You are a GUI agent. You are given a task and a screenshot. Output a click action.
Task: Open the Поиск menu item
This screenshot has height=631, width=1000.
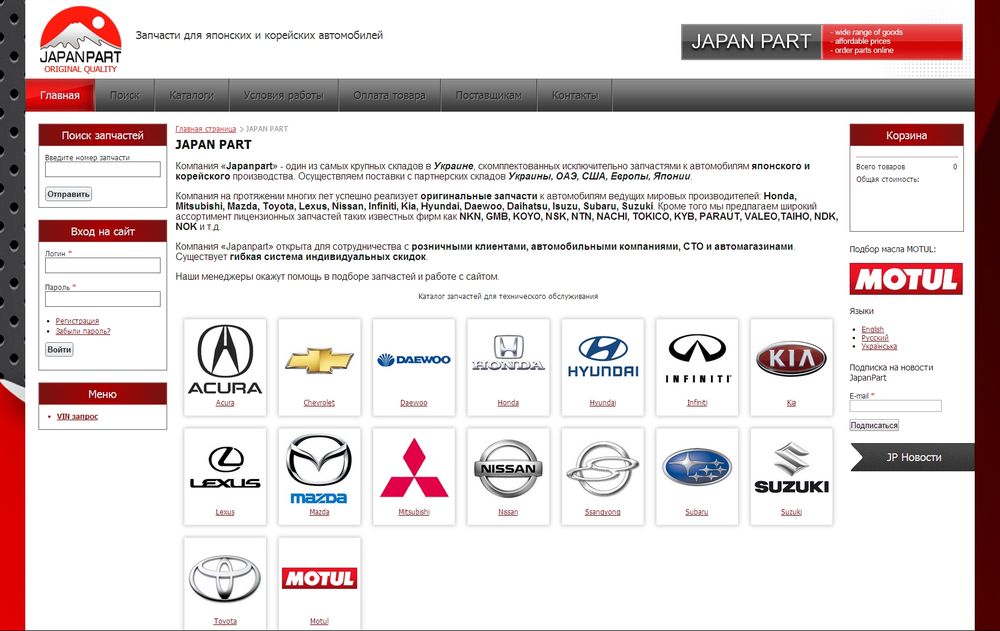click(124, 95)
